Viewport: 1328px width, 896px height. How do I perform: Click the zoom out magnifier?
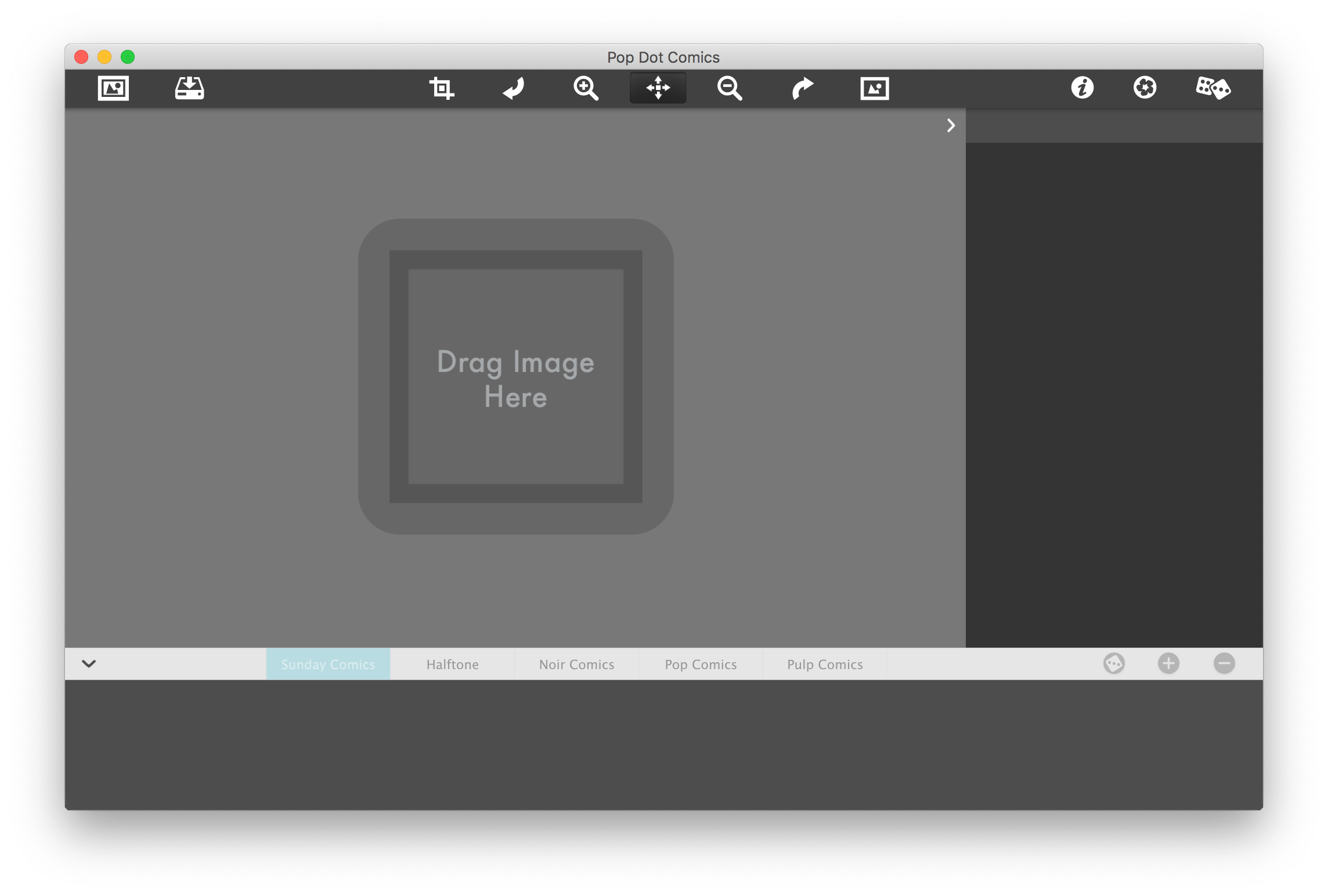730,88
